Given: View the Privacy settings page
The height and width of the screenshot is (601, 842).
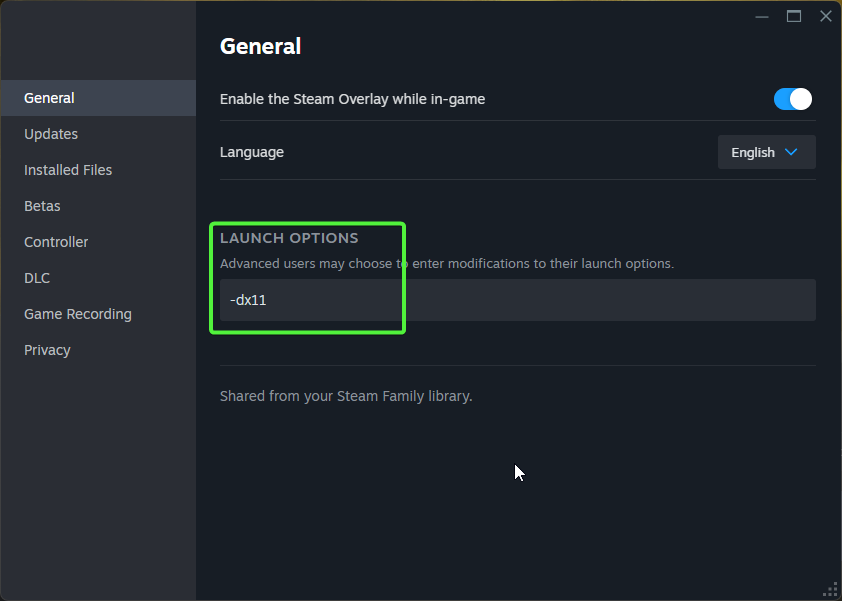Looking at the screenshot, I should pos(46,349).
